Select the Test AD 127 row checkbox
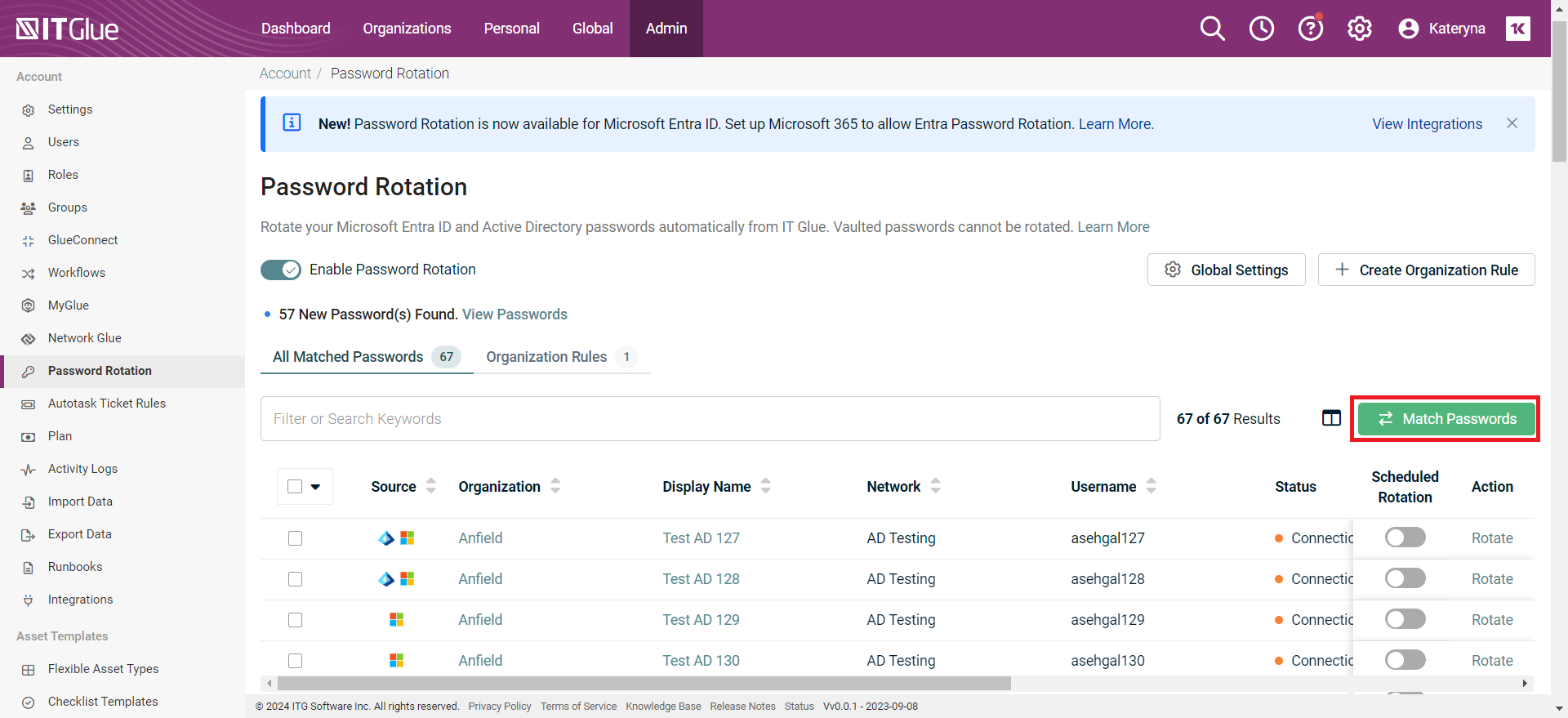The height and width of the screenshot is (718, 1568). [x=295, y=538]
